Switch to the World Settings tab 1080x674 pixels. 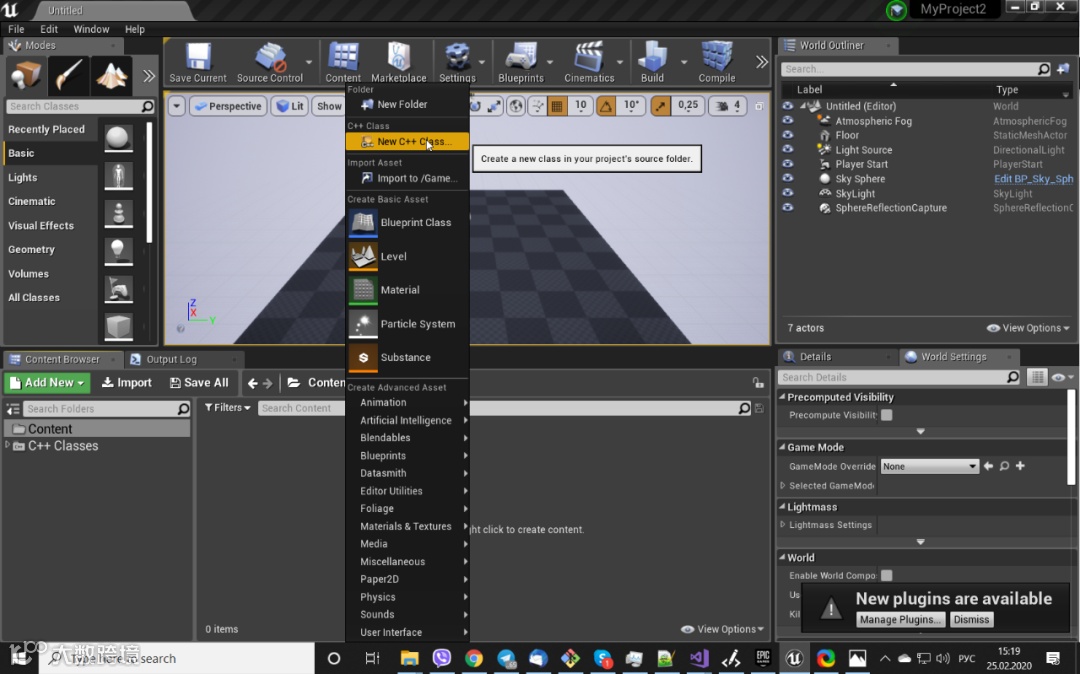coord(954,357)
